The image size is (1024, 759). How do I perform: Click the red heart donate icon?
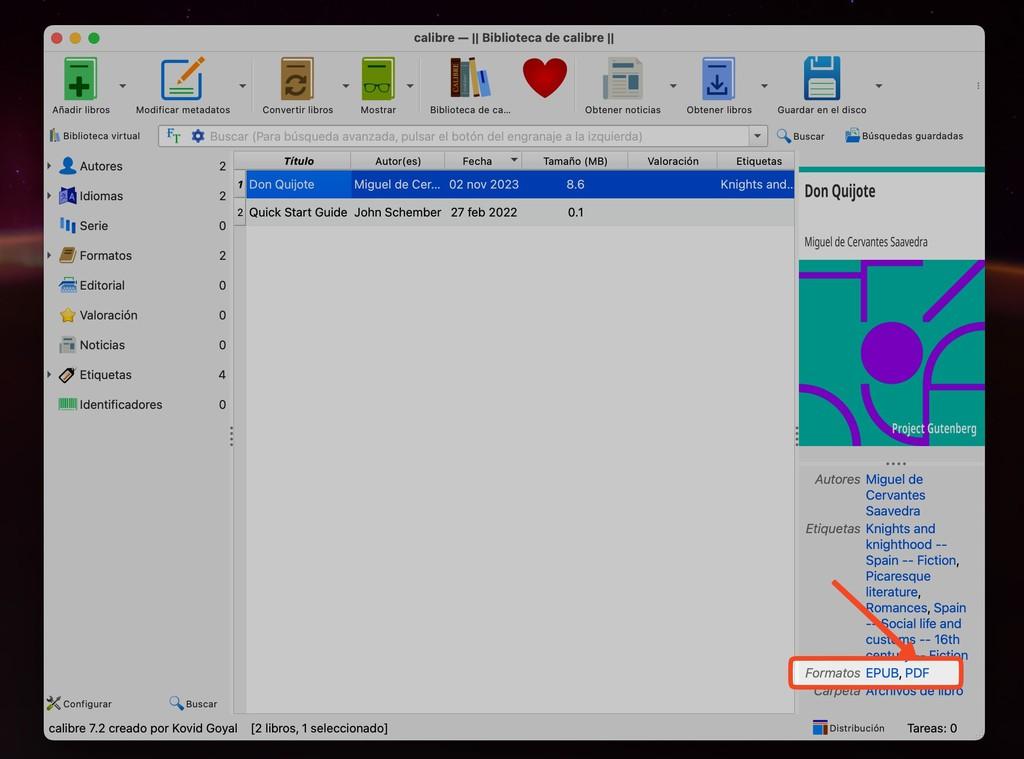[x=545, y=77]
